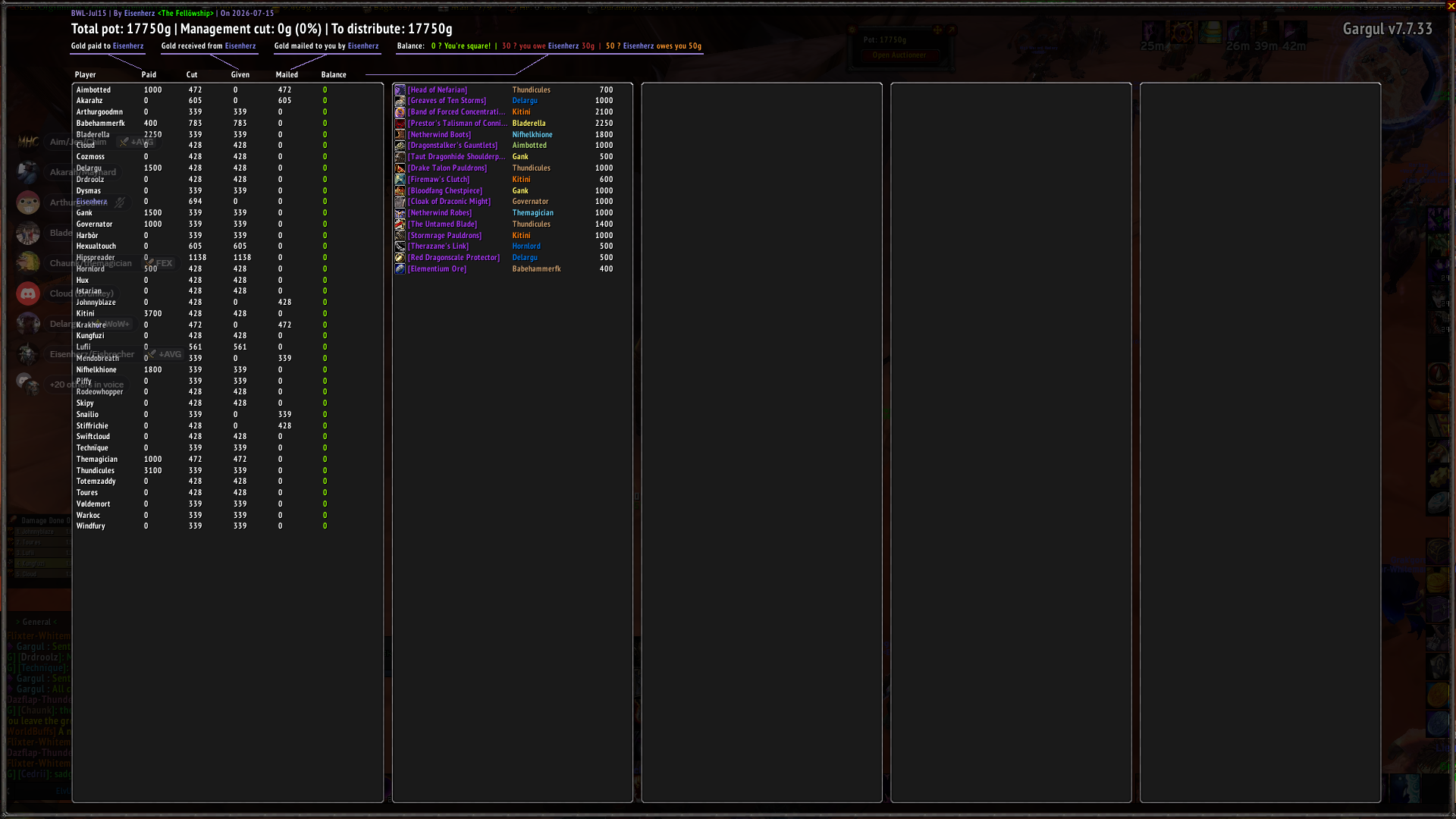Click the Stormrage Pauldrons item icon
1456x819 pixels.
pos(400,235)
